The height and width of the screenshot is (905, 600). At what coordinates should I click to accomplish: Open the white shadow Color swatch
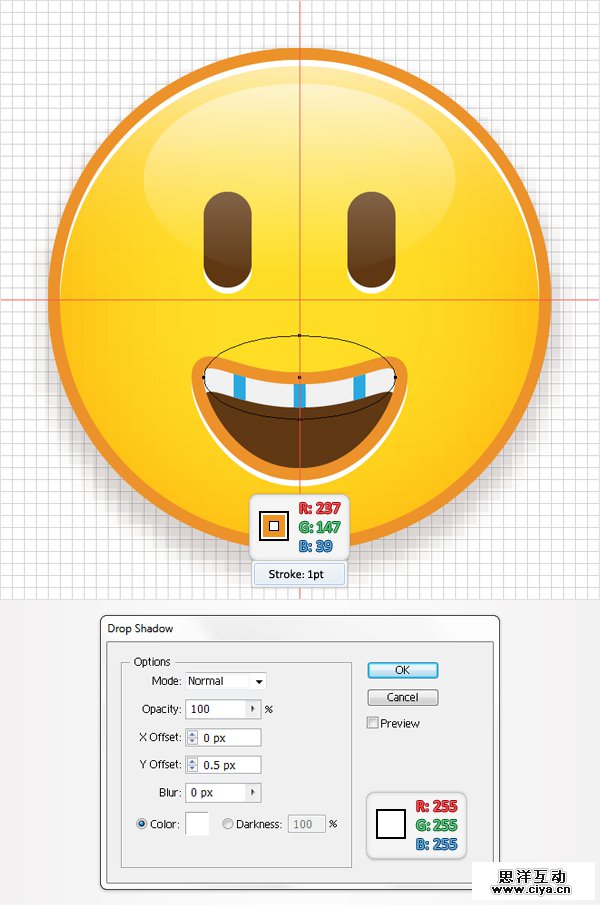point(197,824)
